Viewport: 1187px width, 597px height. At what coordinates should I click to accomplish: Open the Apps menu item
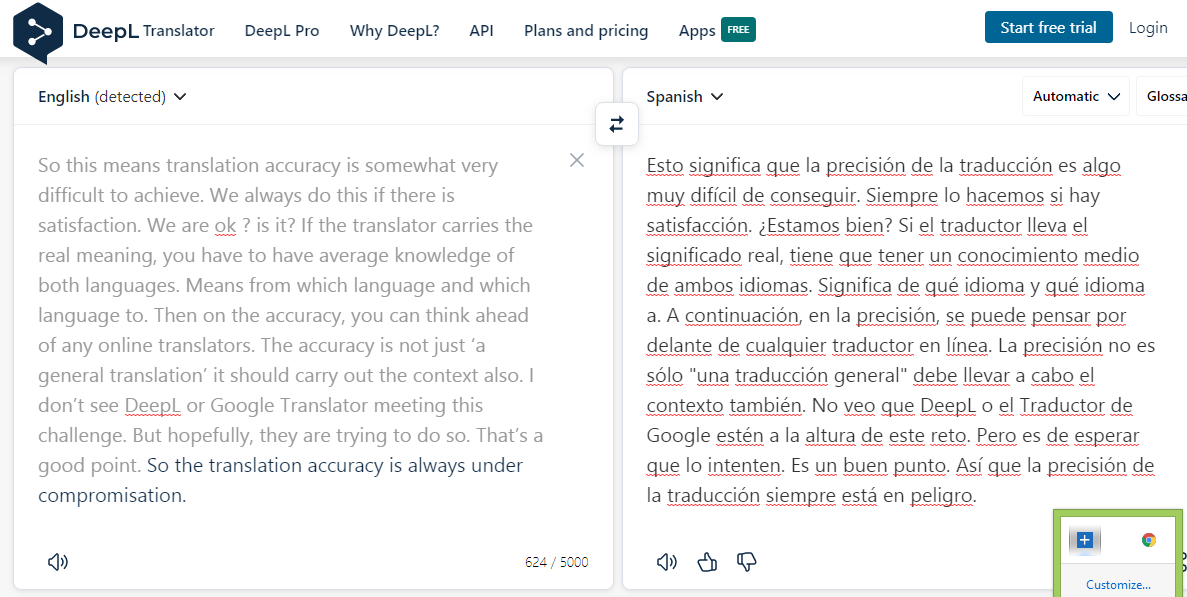point(697,31)
